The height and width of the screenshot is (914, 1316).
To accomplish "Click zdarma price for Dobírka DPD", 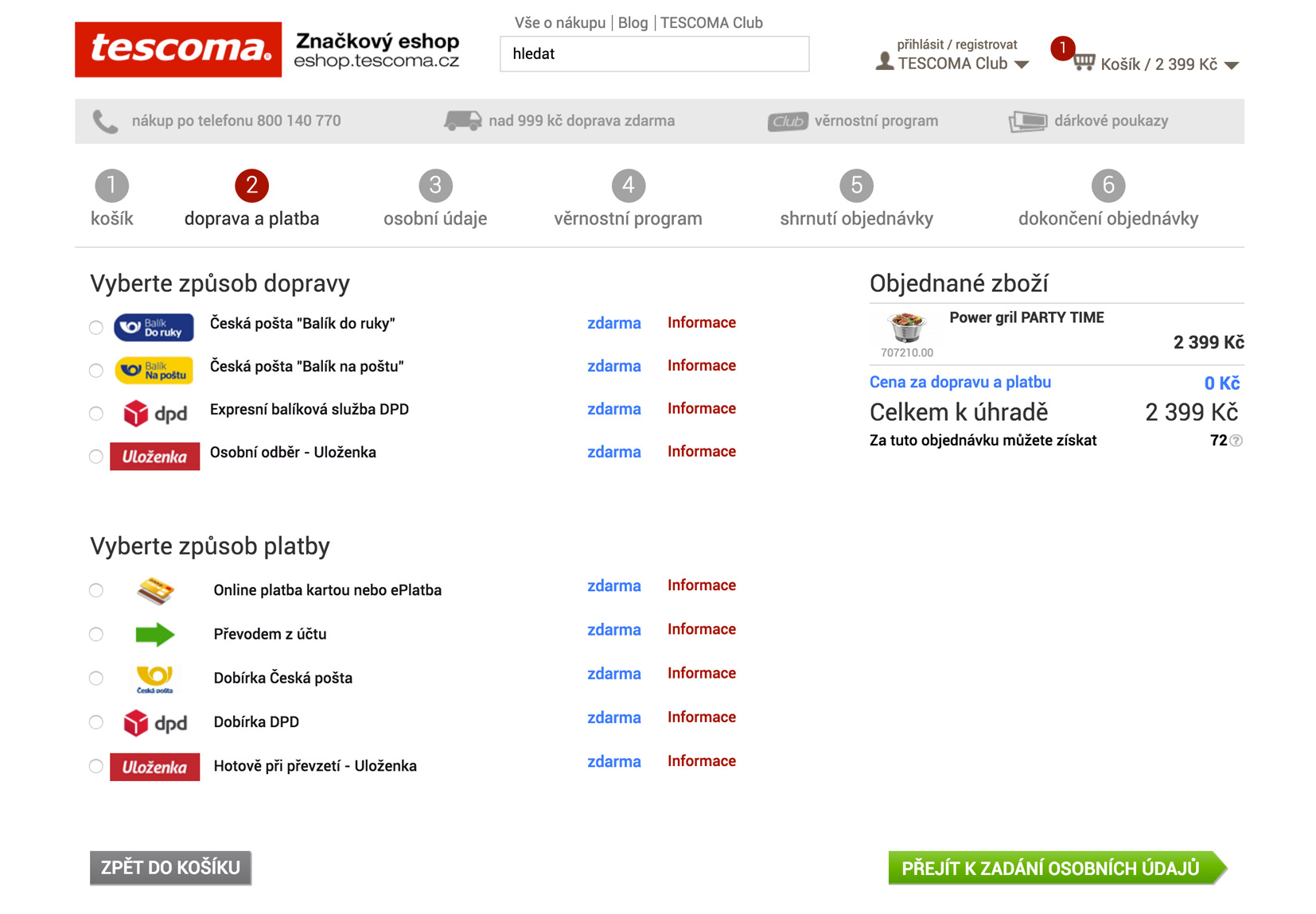I will 614,718.
